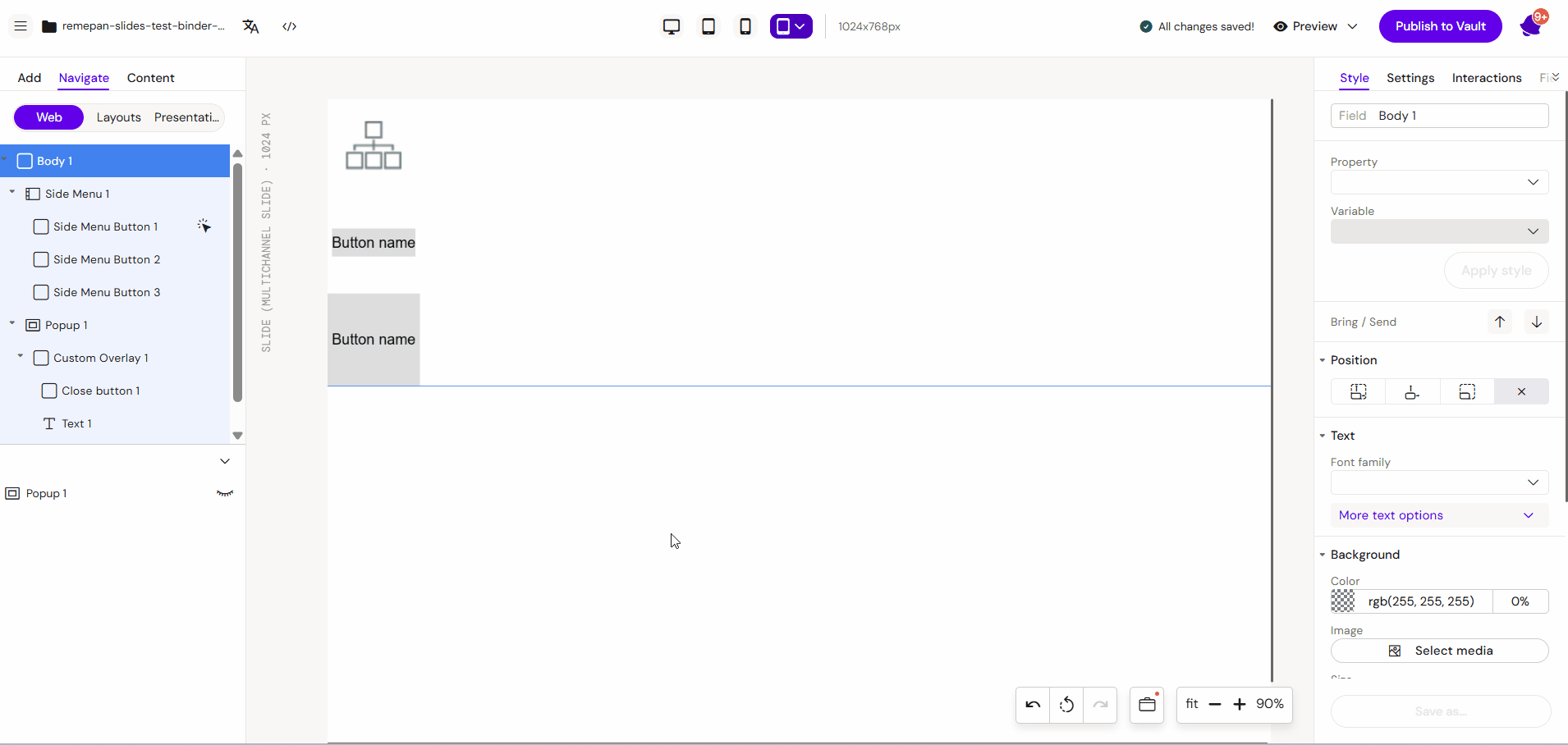Click the interaction icon on Side Menu Button 1

tap(204, 226)
